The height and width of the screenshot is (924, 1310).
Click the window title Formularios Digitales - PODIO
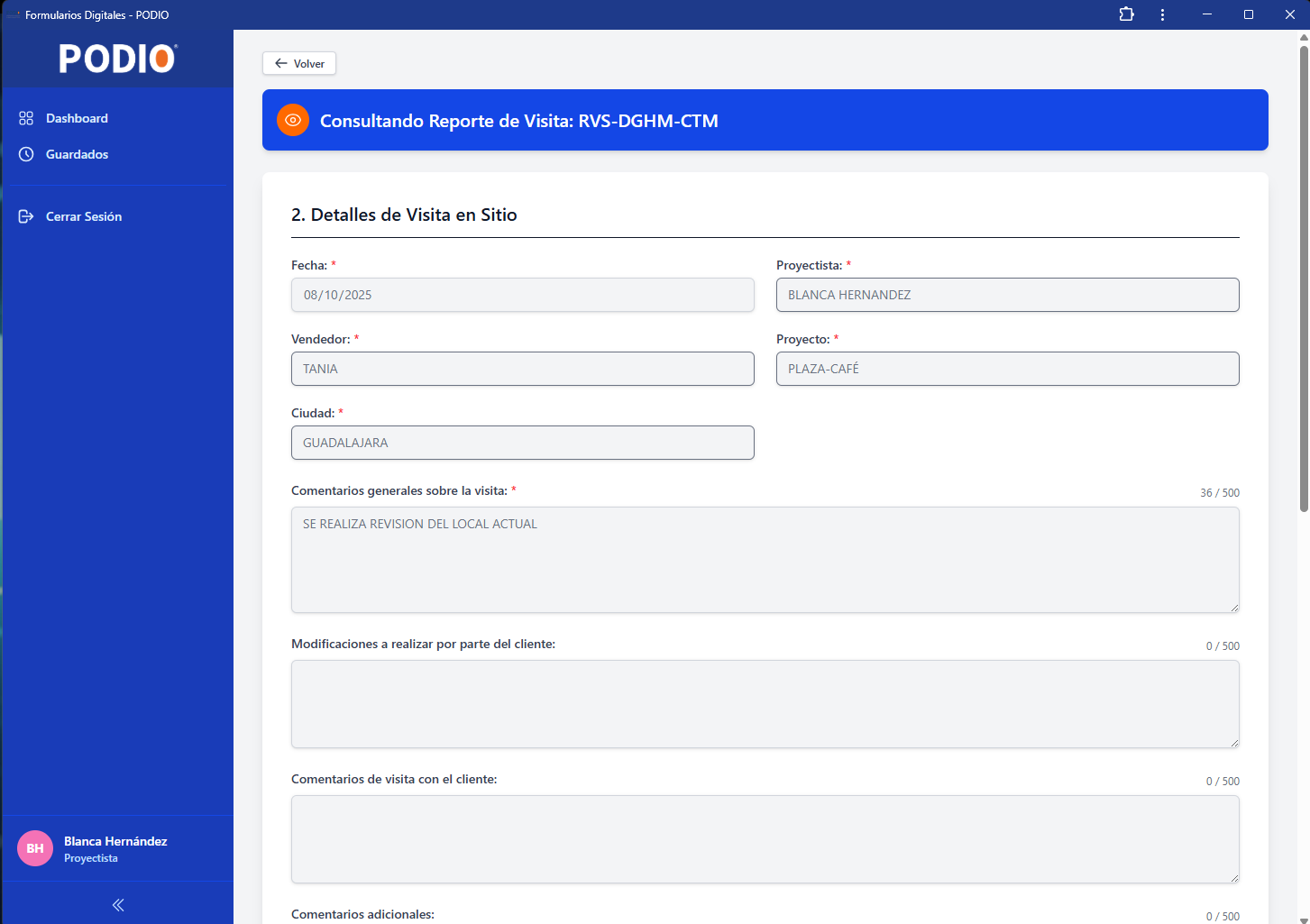tap(97, 14)
